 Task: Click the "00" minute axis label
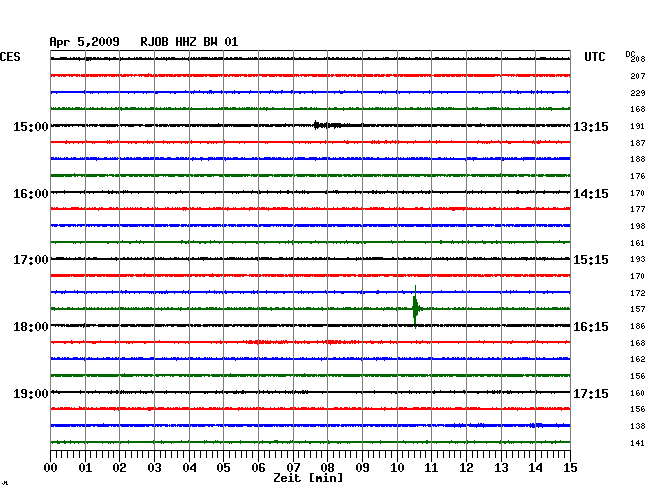pyautogui.click(x=51, y=467)
